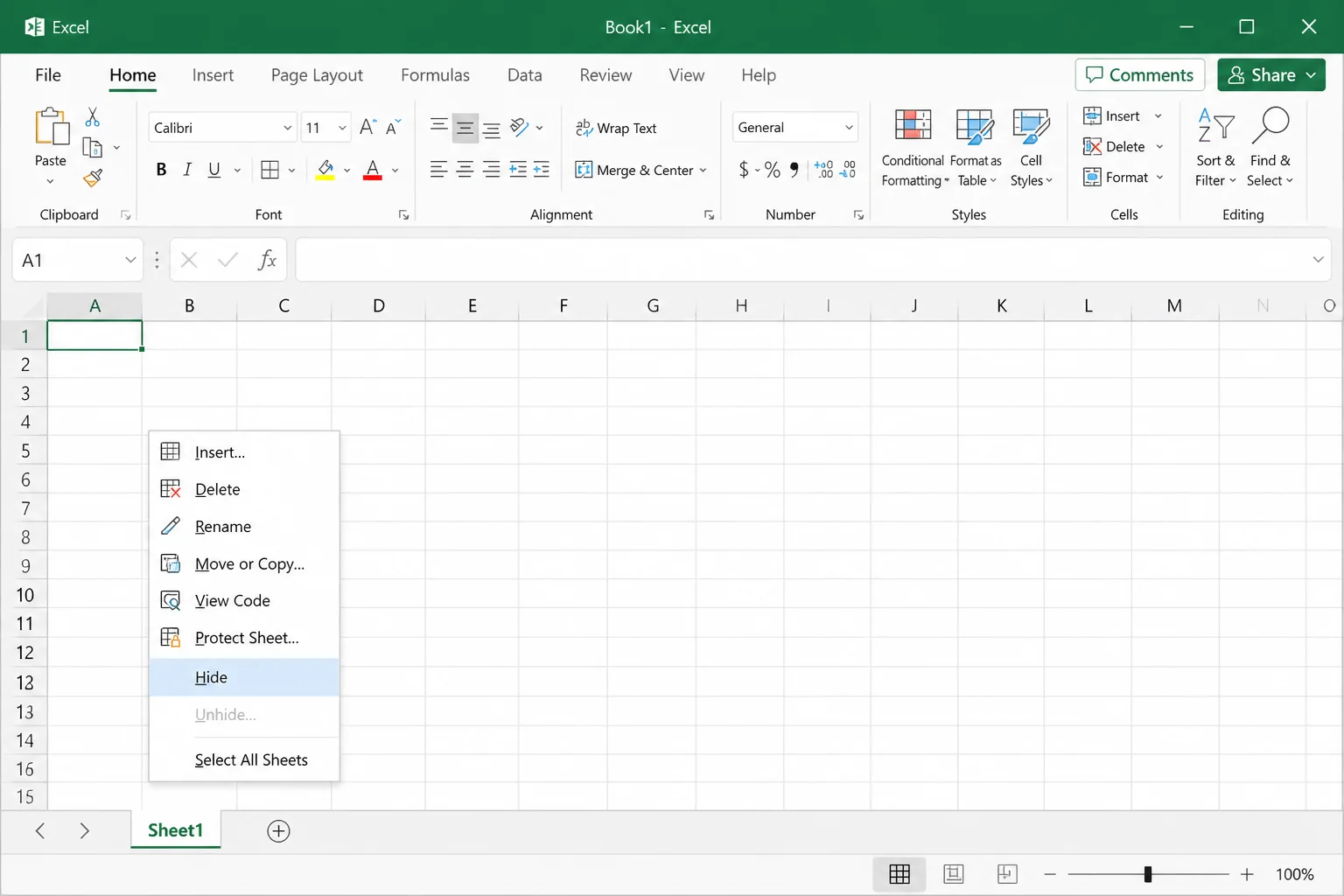Zoom in with the plus button

pyautogui.click(x=1247, y=874)
